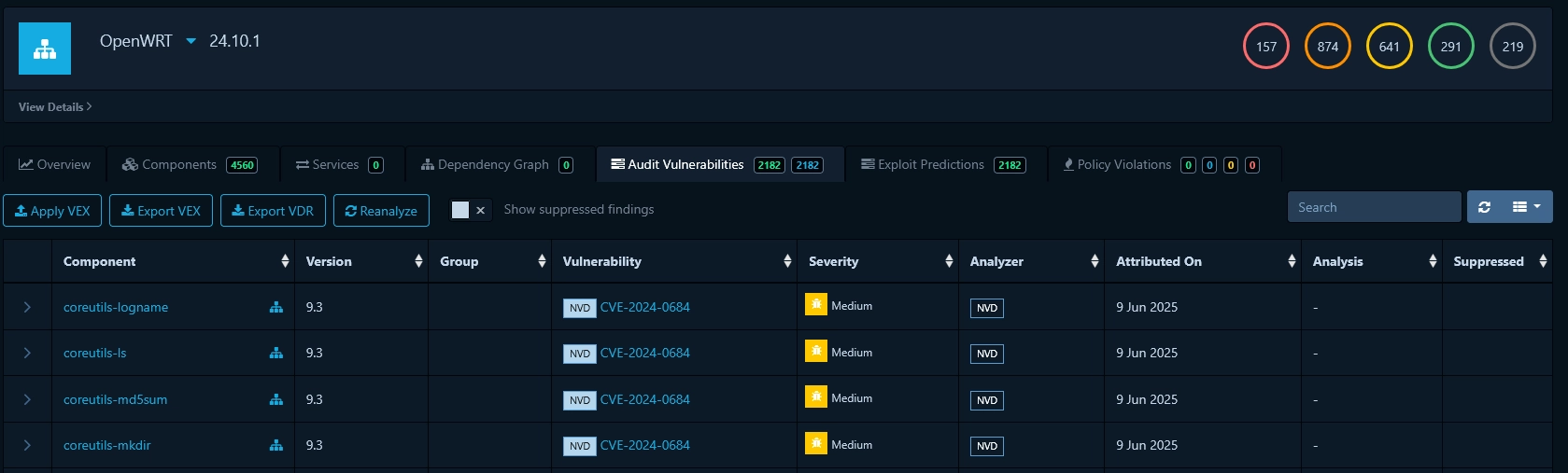Click the Medium severity bug icon for coreutils-mkdir
Screen dimensions: 1568x473
pos(815,443)
